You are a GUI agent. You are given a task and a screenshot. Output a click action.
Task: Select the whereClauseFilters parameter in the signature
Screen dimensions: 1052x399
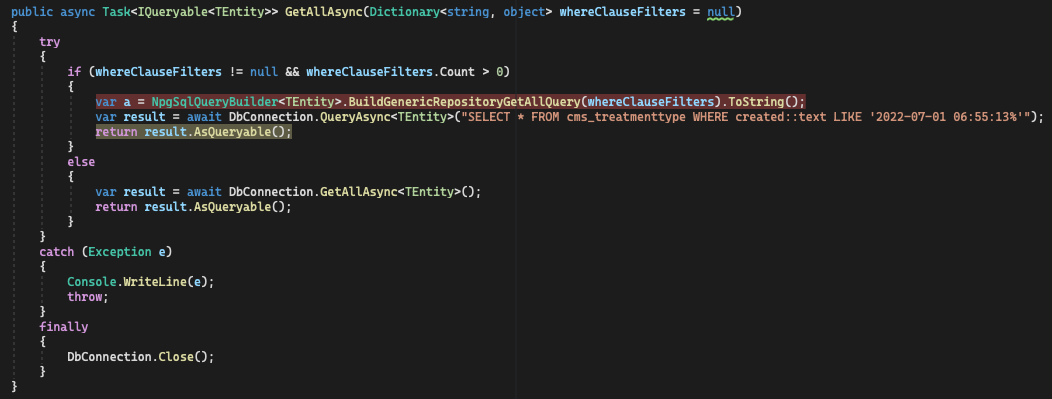tap(623, 12)
